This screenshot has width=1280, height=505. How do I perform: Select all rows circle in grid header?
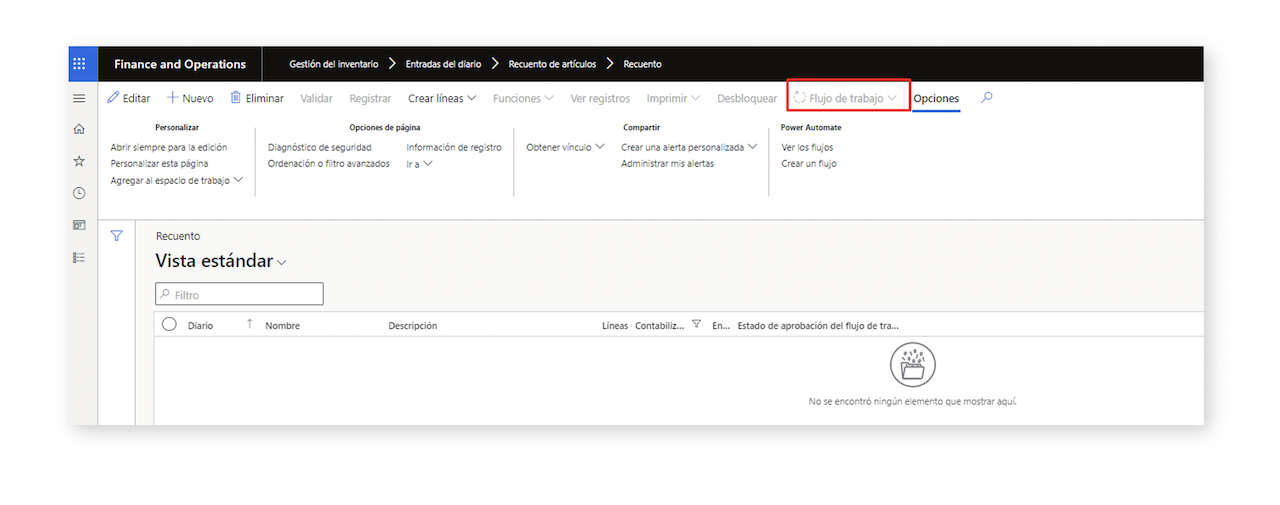pos(169,324)
